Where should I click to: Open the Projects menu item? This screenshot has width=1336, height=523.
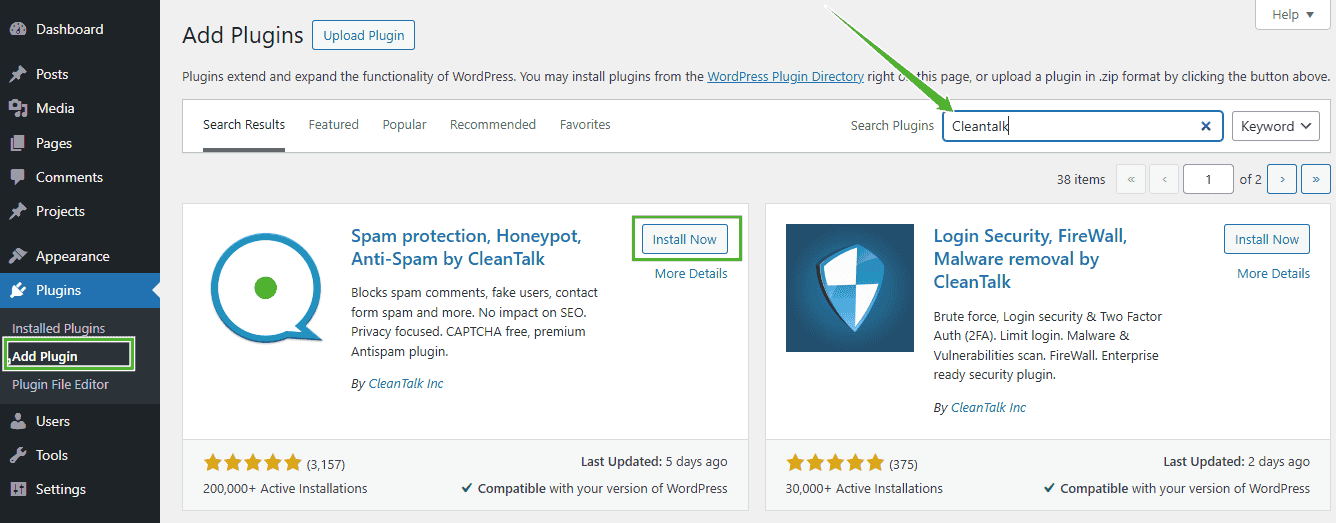click(x=80, y=211)
